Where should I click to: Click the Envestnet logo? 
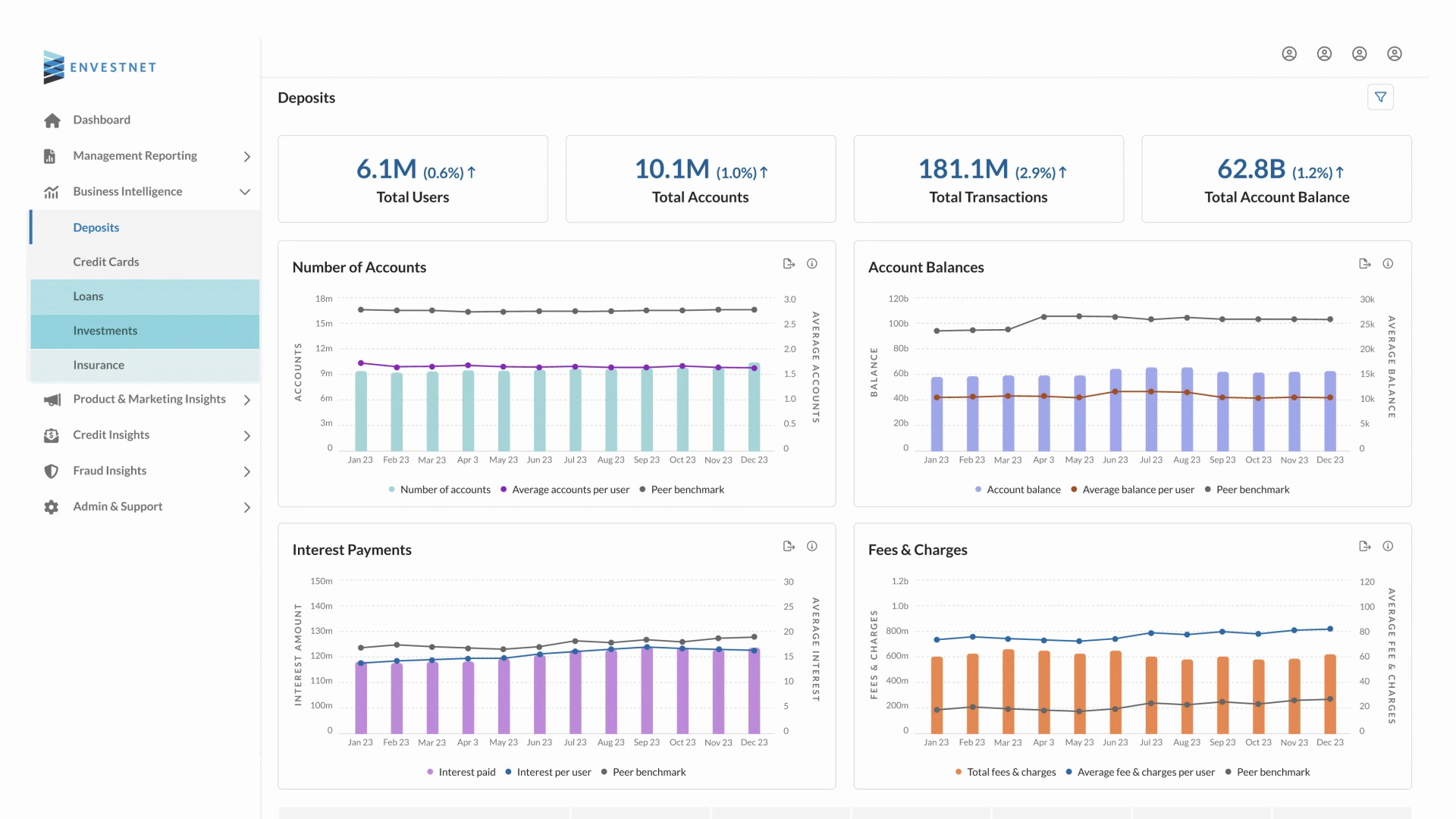point(99,67)
